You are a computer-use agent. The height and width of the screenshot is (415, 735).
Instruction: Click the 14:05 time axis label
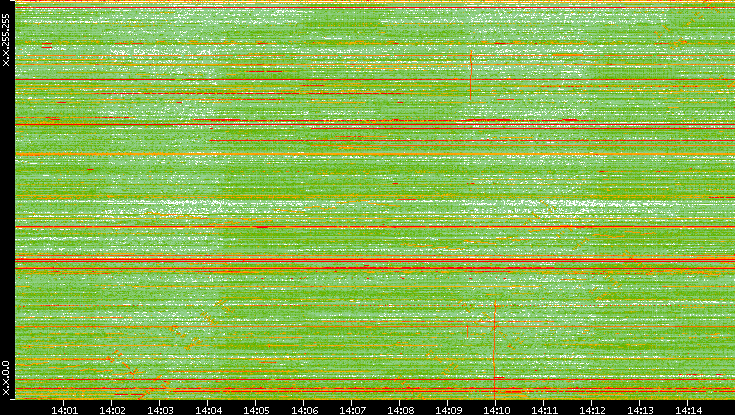(256, 411)
